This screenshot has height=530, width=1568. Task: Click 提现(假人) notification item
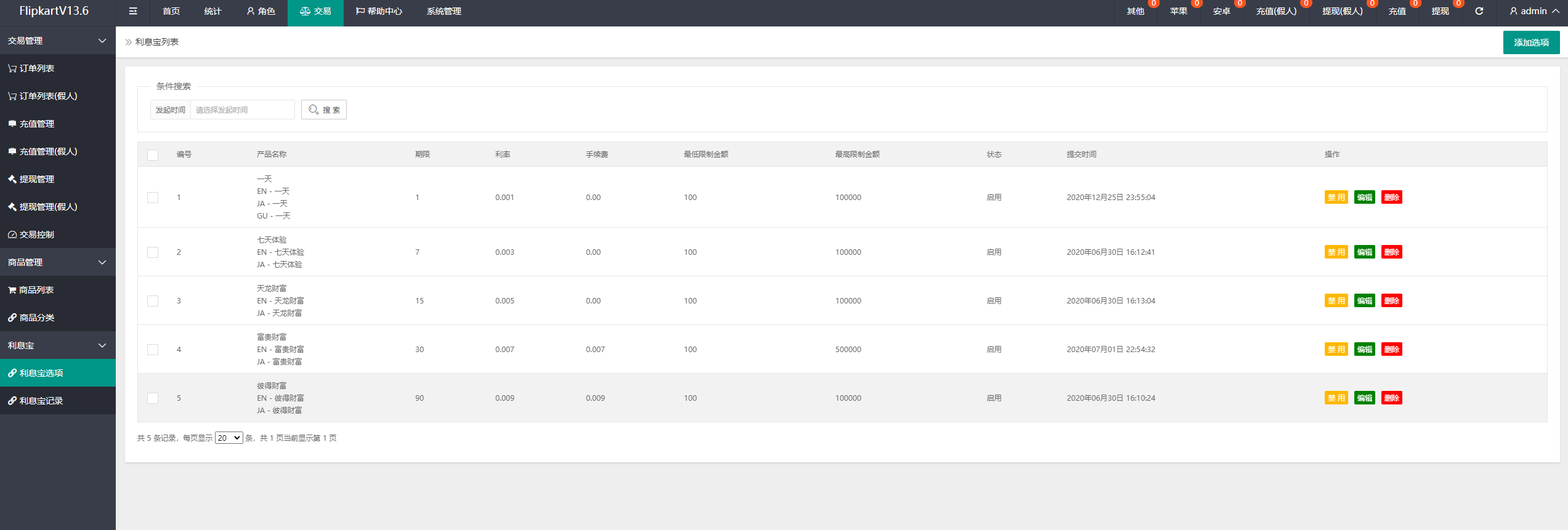(1343, 11)
